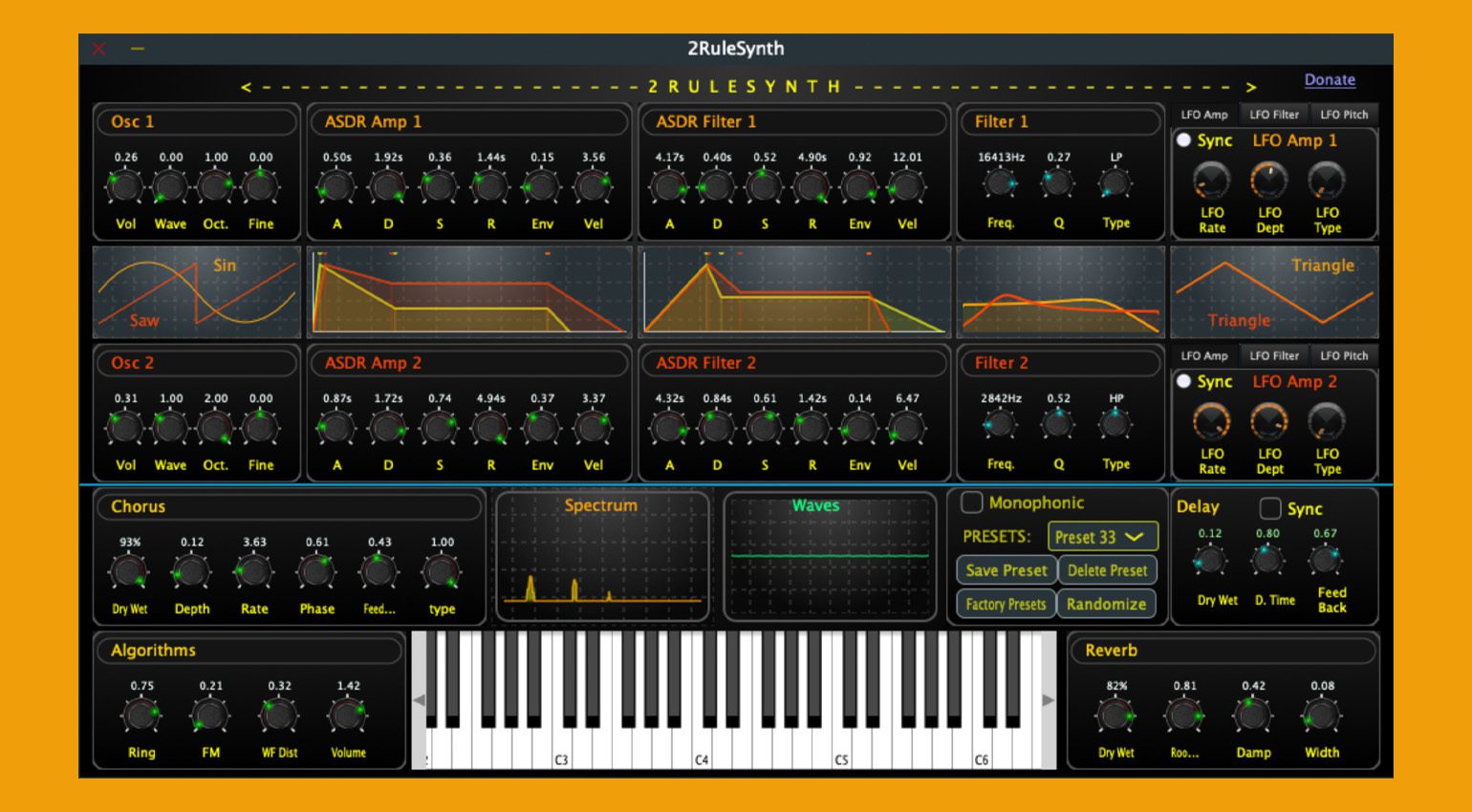Select top LFO Pitch tab
This screenshot has width=1472, height=812.
[x=1344, y=115]
